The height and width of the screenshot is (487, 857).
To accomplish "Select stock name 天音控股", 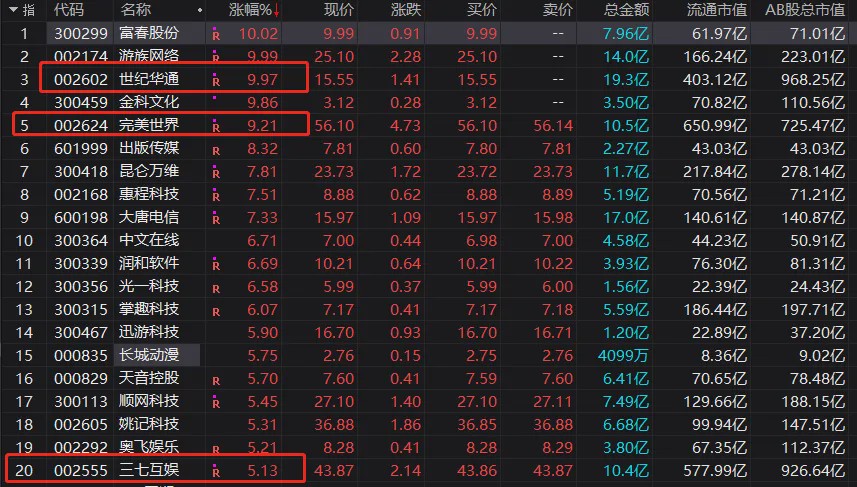I will coord(149,378).
